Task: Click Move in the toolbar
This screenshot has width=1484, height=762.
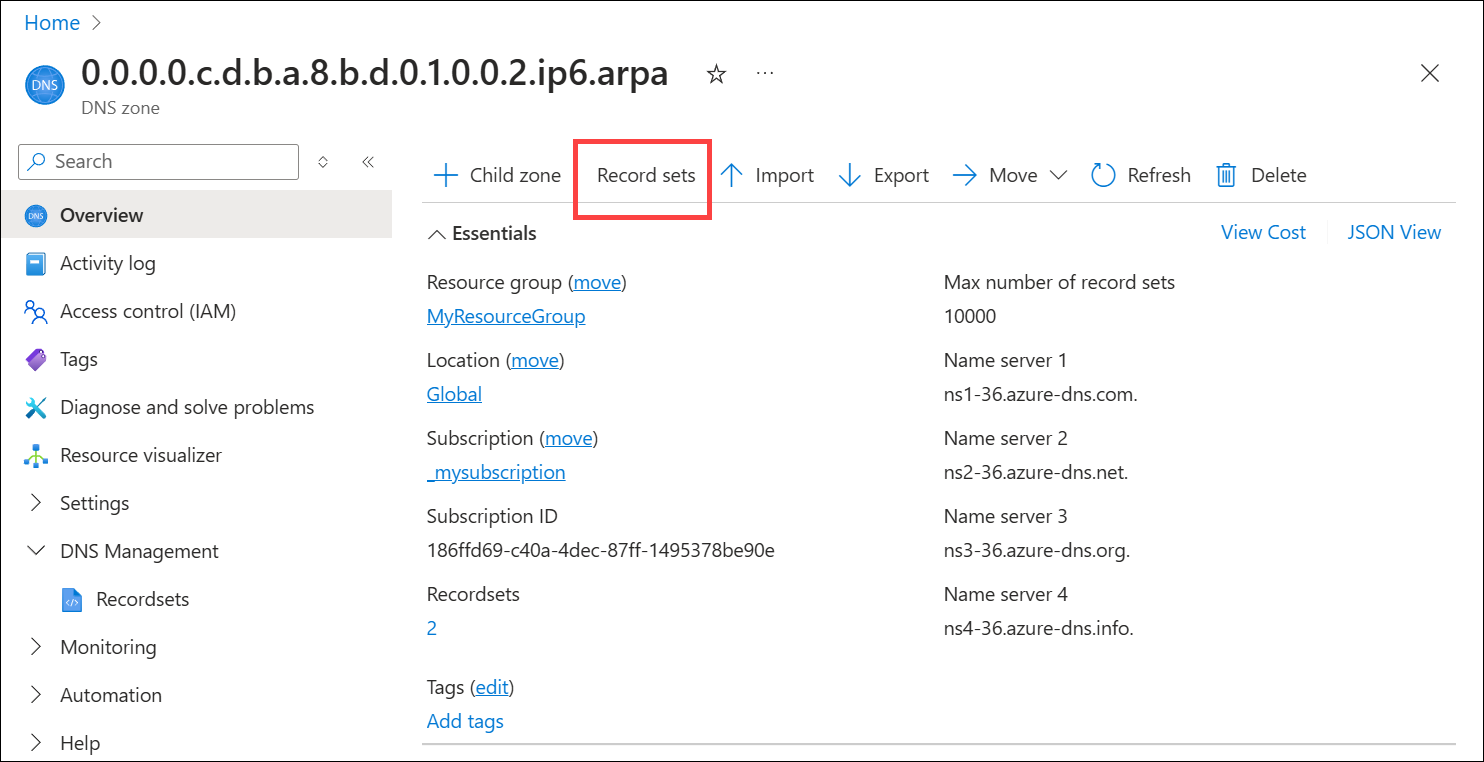Action: 1013,175
